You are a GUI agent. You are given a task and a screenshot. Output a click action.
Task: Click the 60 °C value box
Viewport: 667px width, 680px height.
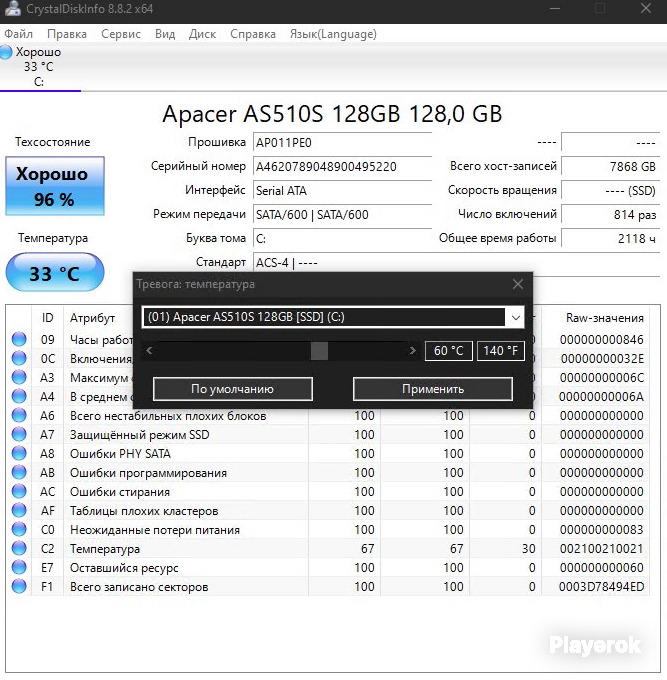tap(448, 350)
